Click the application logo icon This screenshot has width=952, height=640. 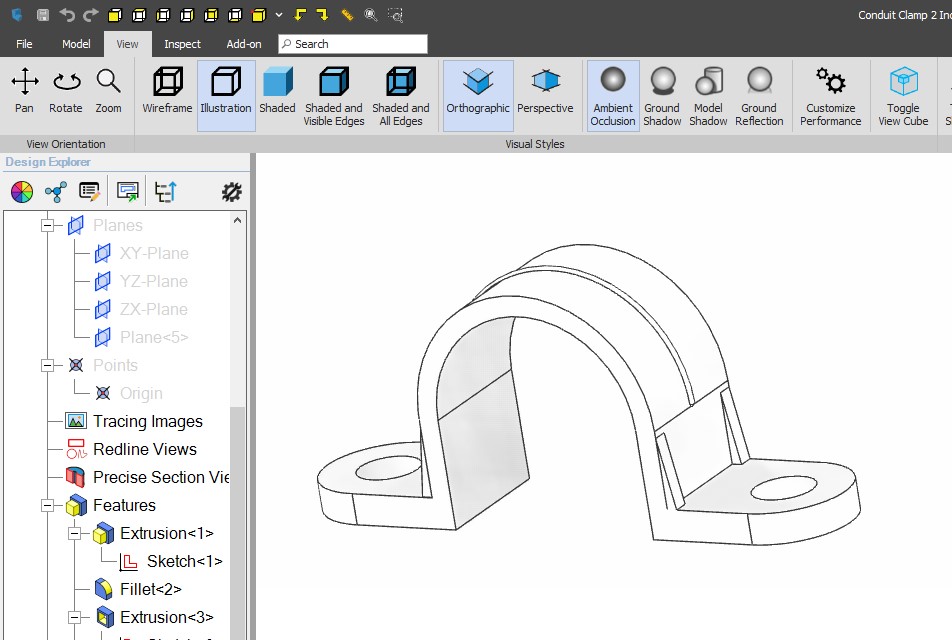coord(17,15)
